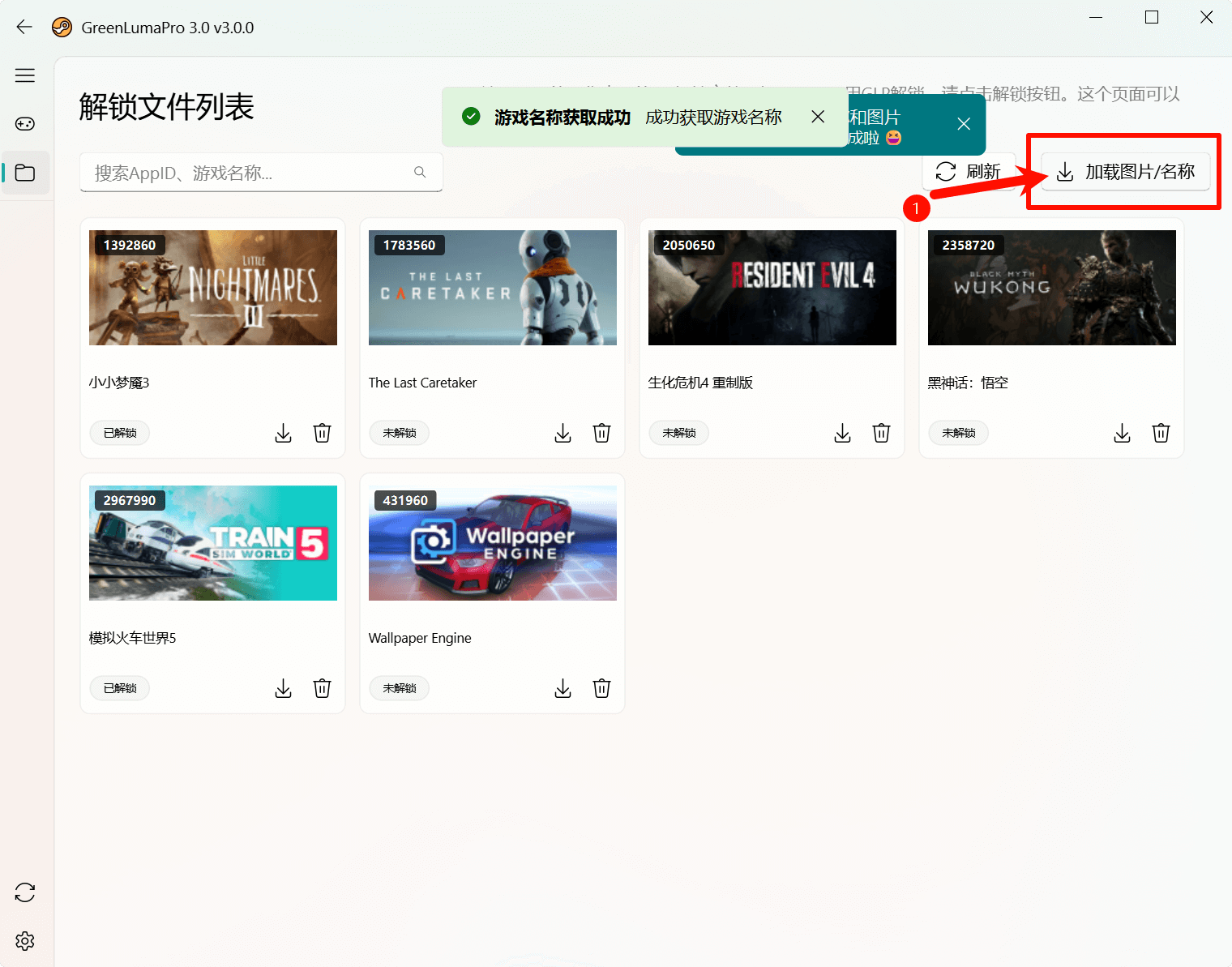Open settings via the gear icon
This screenshot has width=1232, height=967.
25,941
